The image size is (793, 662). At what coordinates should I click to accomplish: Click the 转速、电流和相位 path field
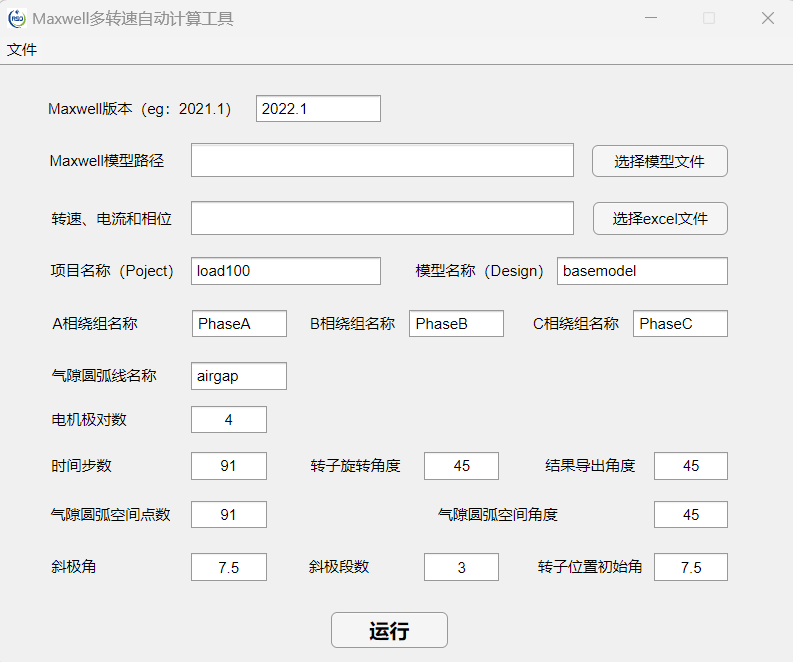(x=382, y=218)
